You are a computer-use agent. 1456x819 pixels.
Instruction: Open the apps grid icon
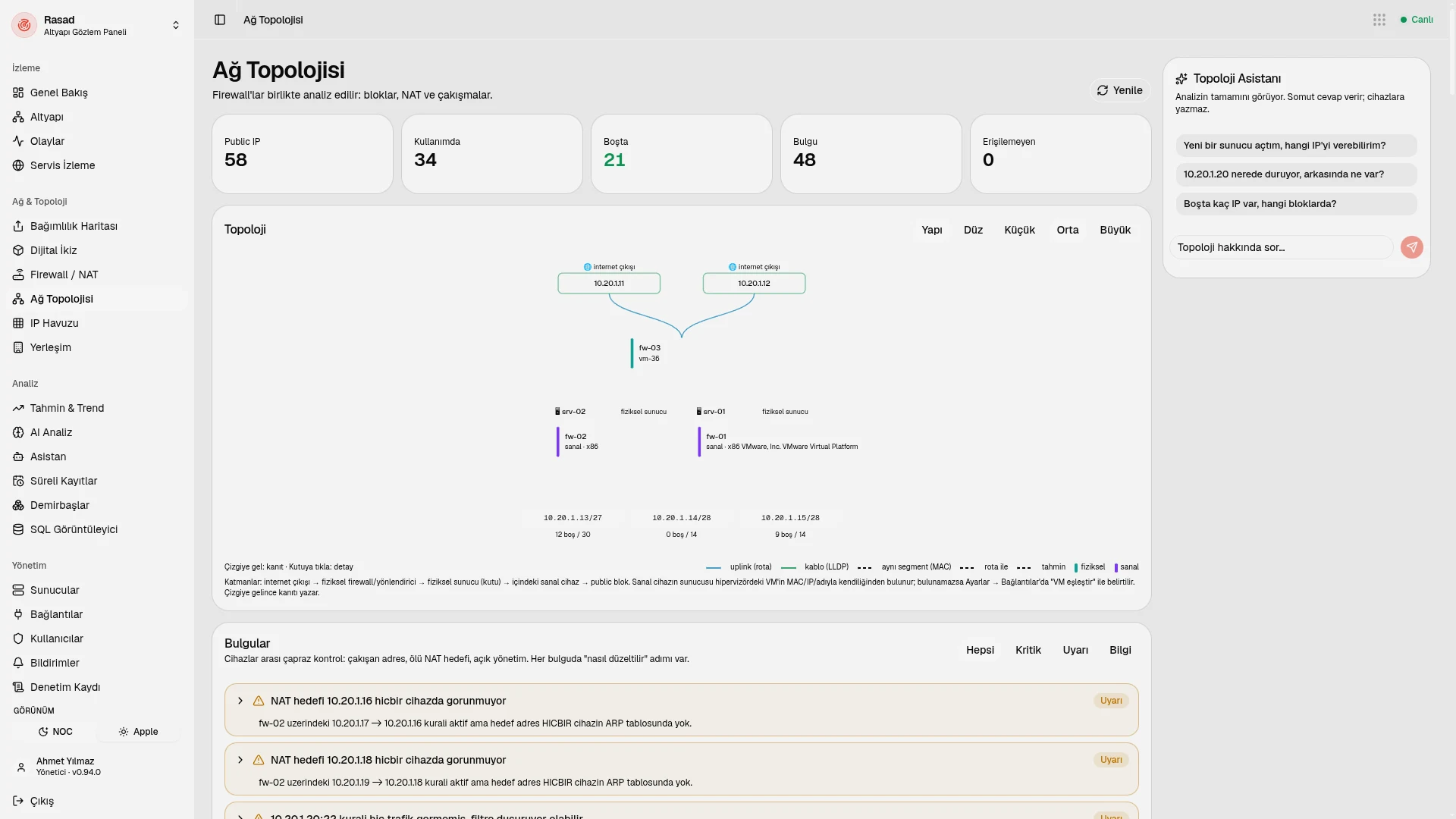pyautogui.click(x=1379, y=20)
